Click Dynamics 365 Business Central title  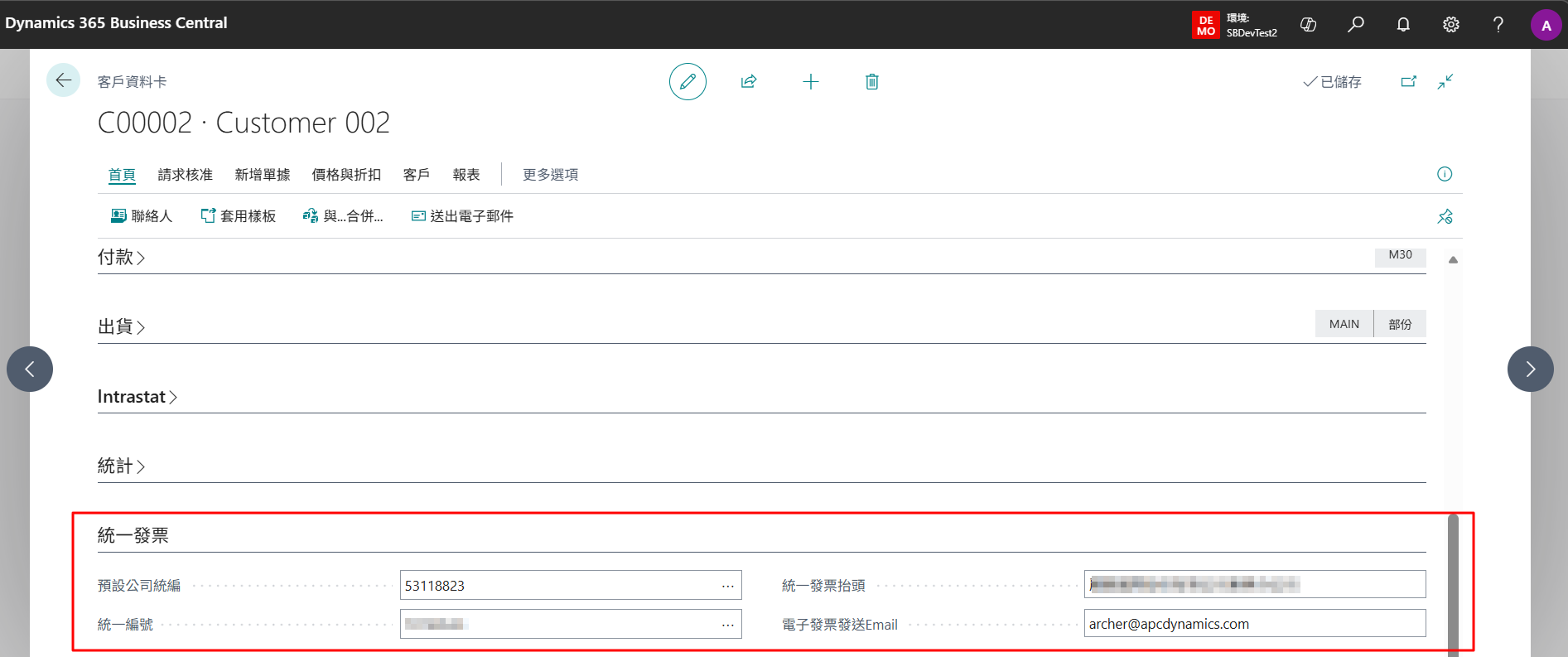116,23
